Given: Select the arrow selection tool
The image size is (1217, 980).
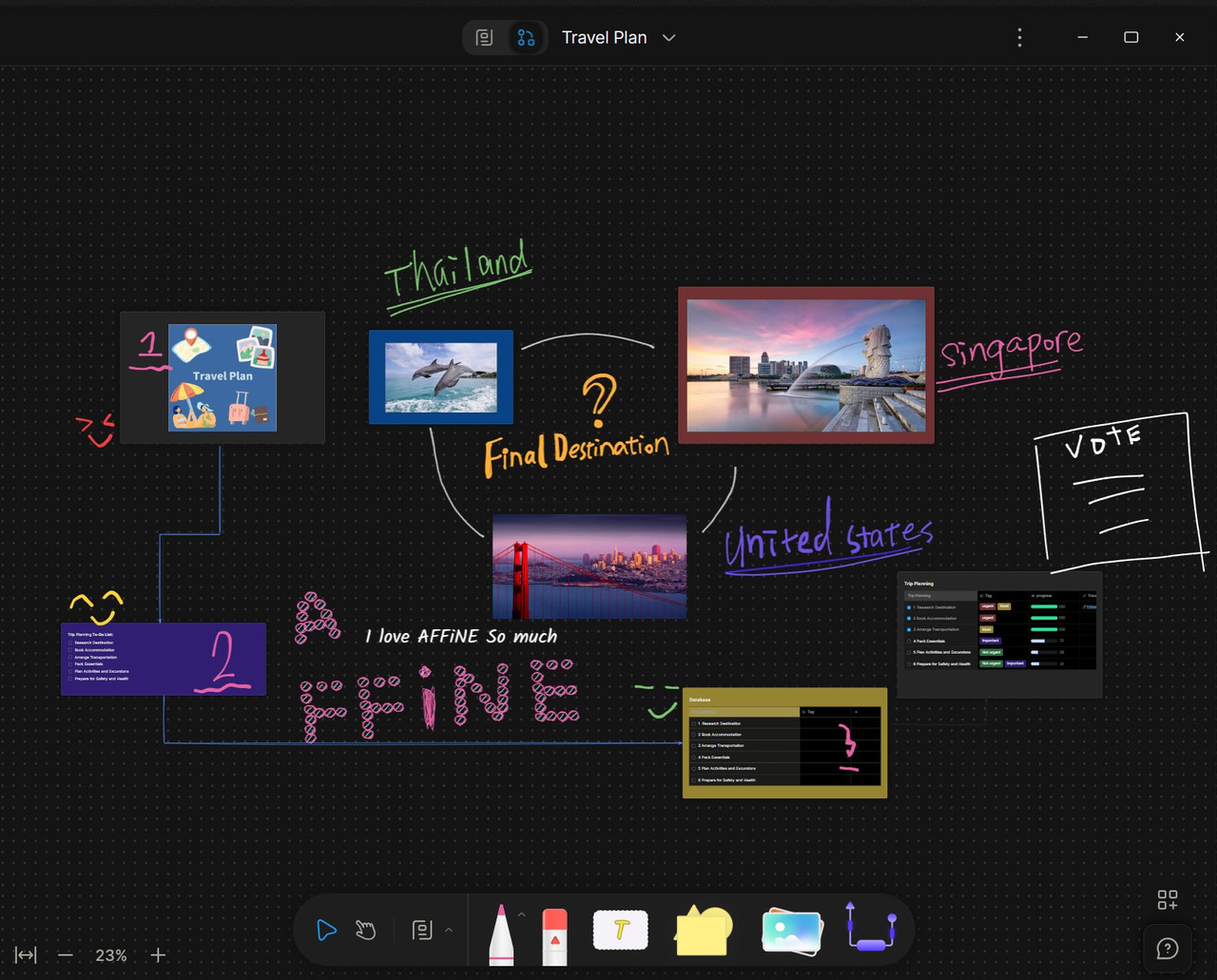Looking at the screenshot, I should [326, 930].
